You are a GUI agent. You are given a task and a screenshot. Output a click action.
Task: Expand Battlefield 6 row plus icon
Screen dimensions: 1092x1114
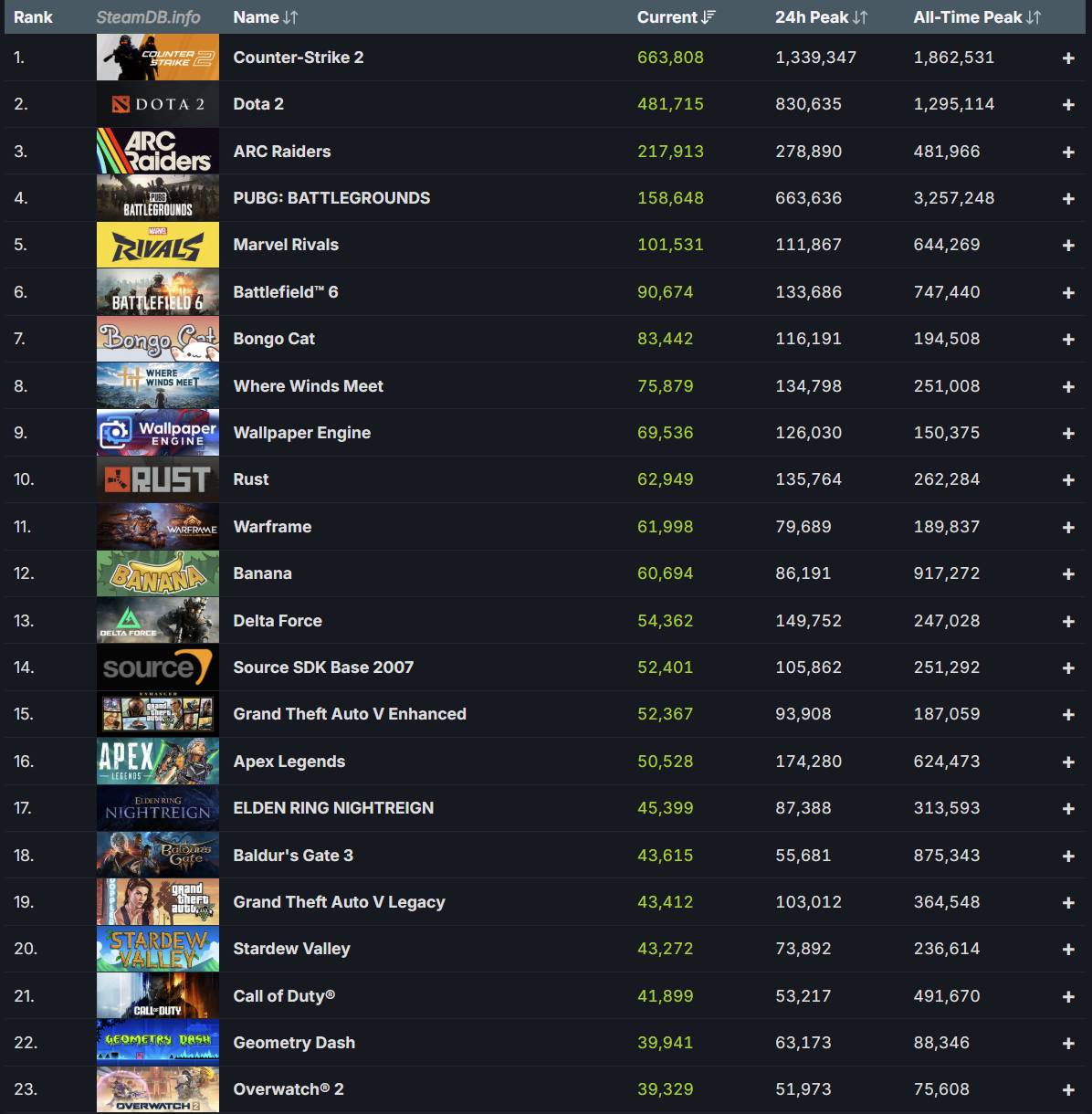pos(1068,293)
